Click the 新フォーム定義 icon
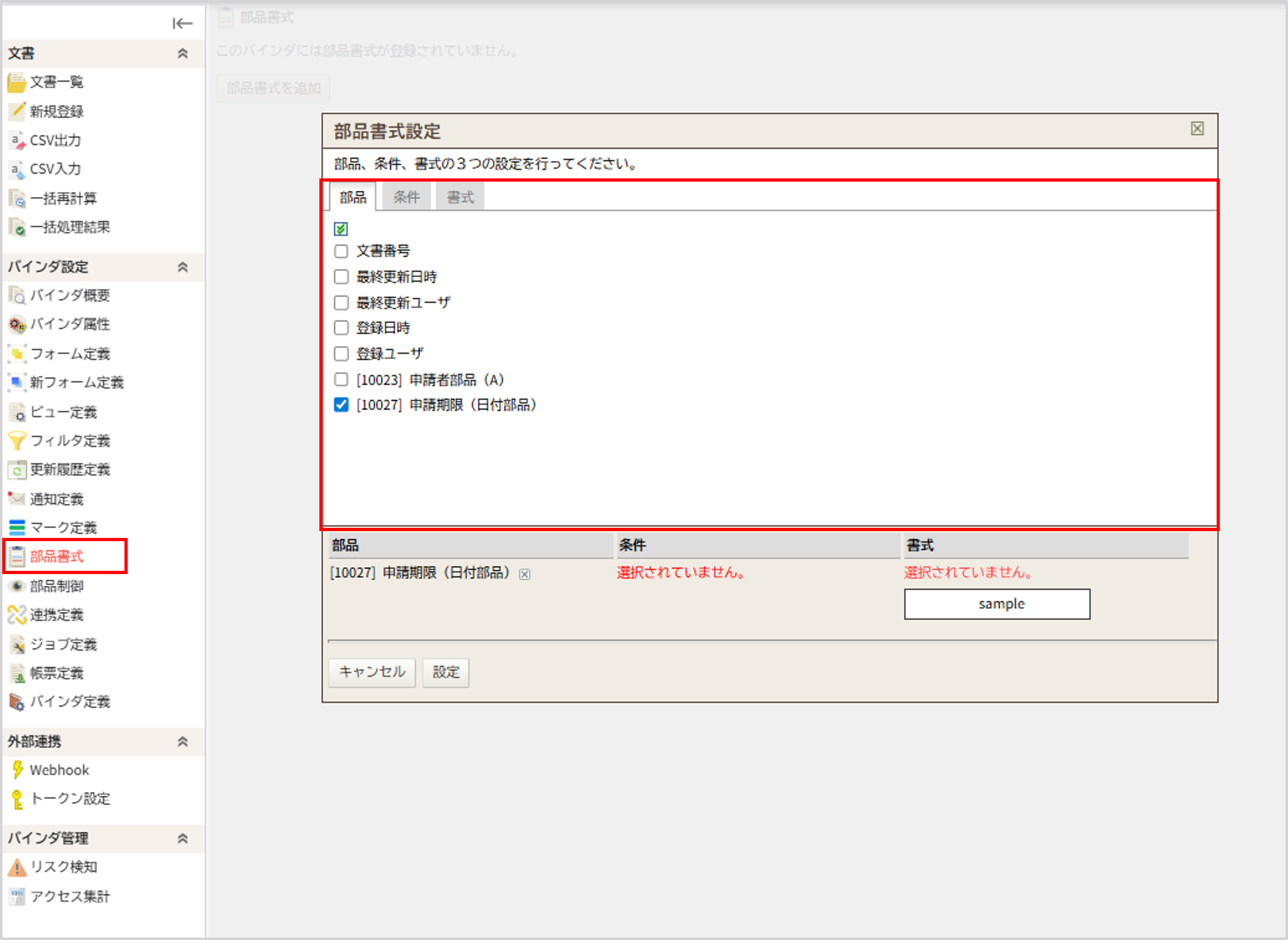This screenshot has height=940, width=1288. point(16,382)
